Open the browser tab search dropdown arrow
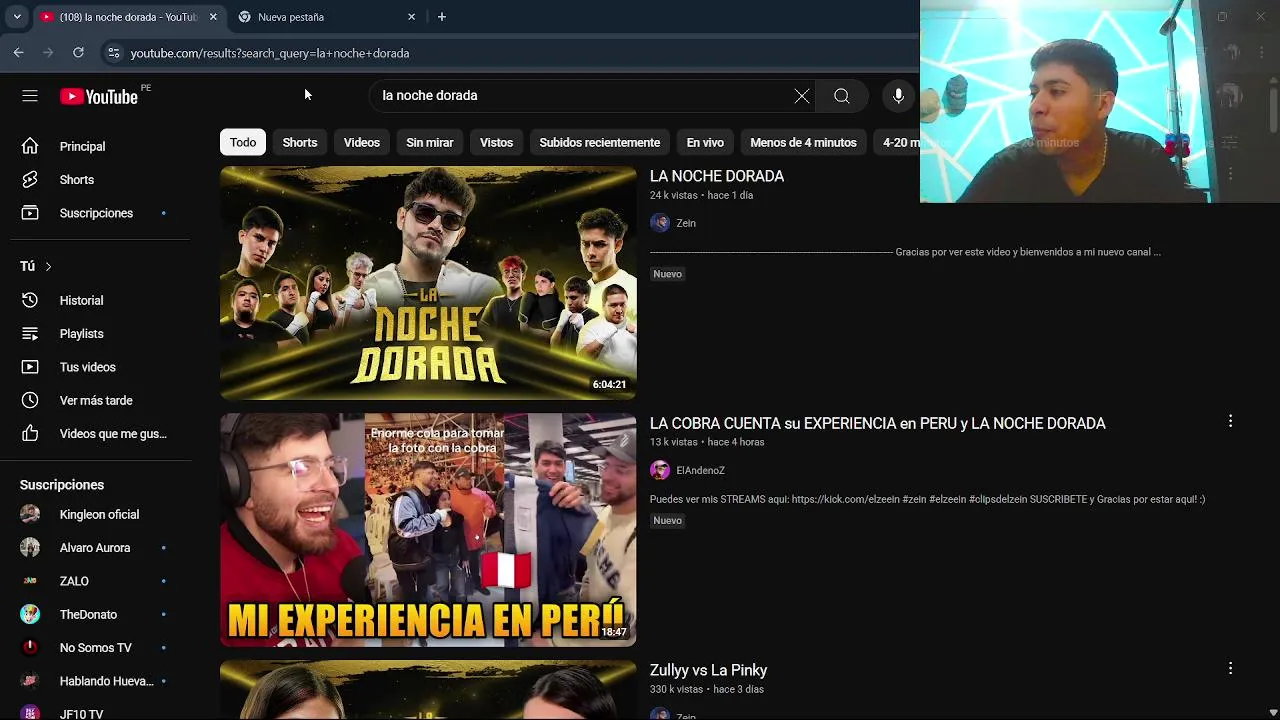Screen dimensions: 1280x720 tap(17, 17)
